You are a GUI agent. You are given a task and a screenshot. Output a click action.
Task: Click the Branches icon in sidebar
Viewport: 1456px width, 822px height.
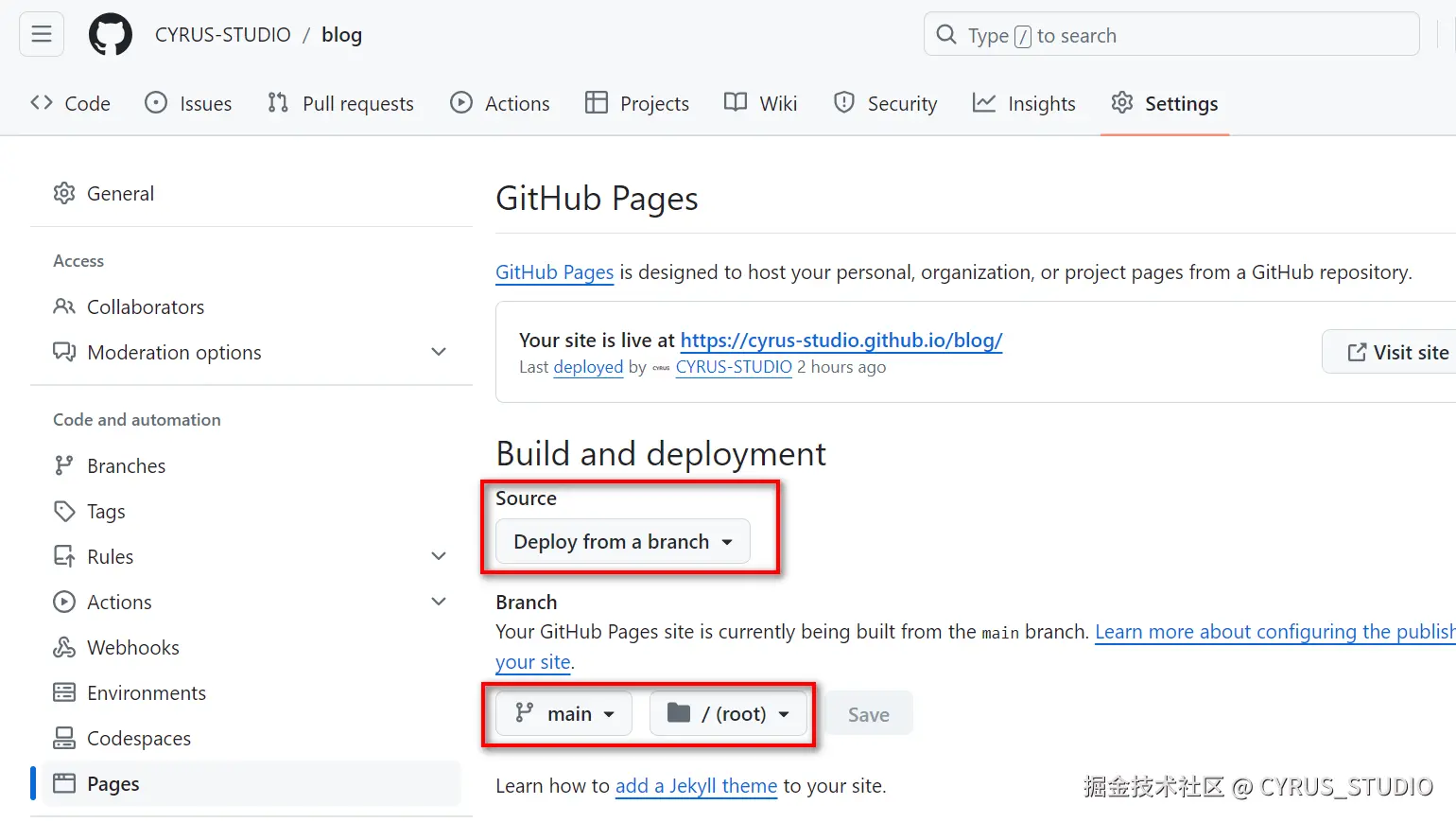[64, 465]
